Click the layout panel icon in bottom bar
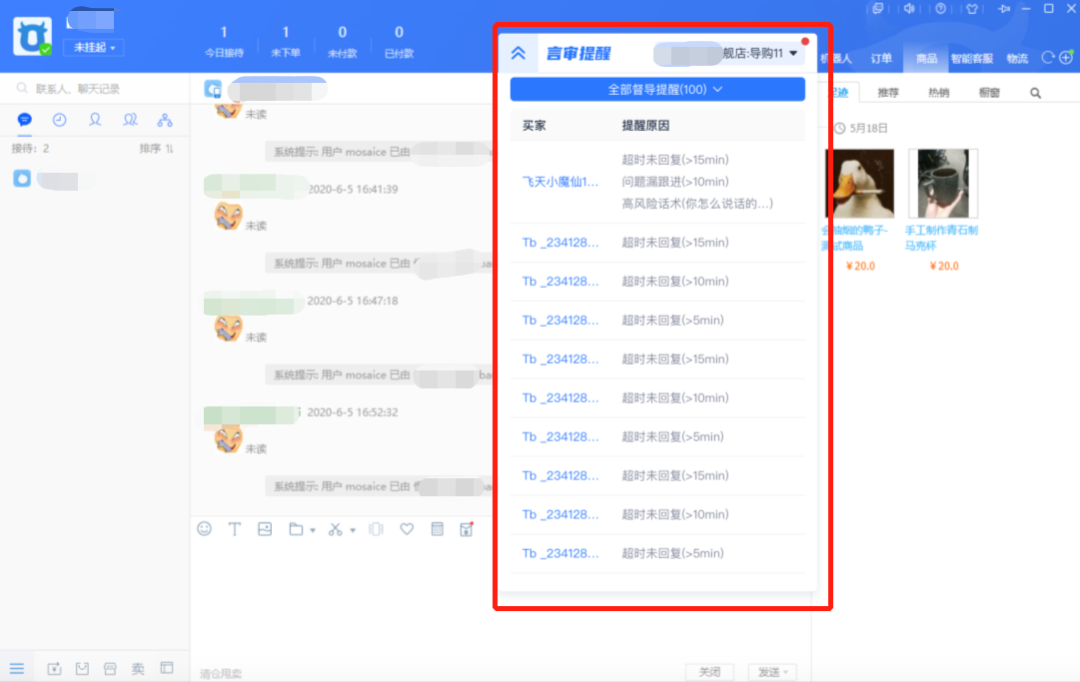 167,668
